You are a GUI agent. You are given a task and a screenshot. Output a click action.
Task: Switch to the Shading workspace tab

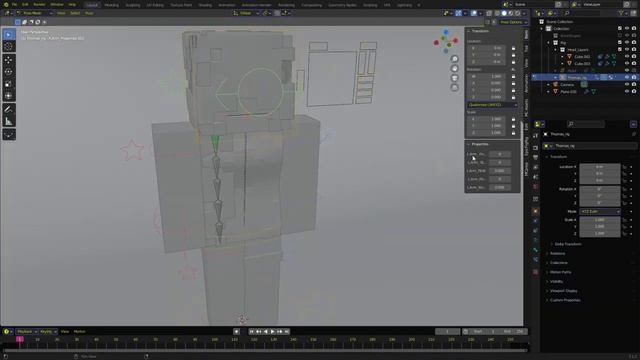[x=205, y=5]
